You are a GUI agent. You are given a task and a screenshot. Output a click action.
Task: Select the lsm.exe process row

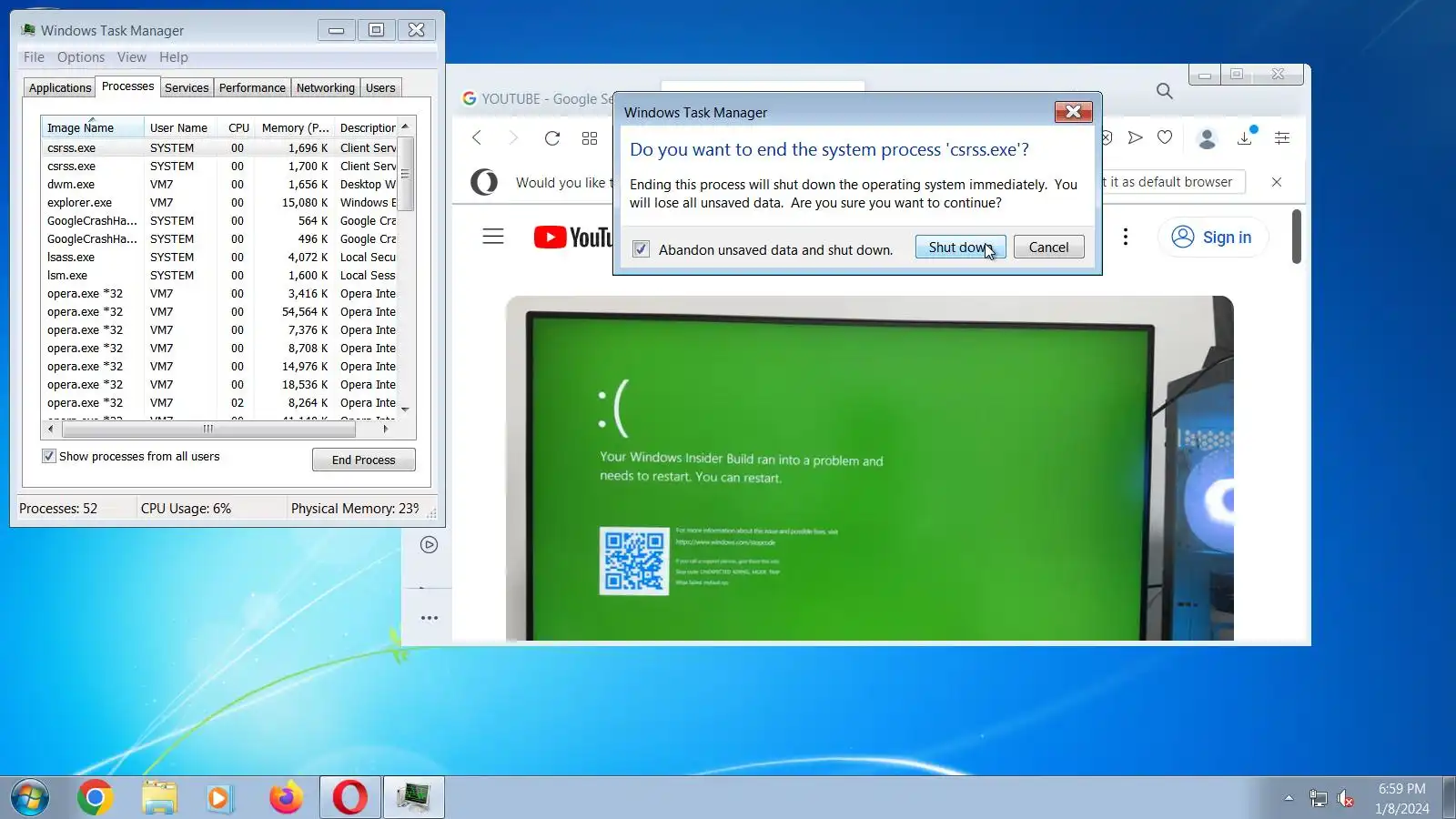[218, 276]
